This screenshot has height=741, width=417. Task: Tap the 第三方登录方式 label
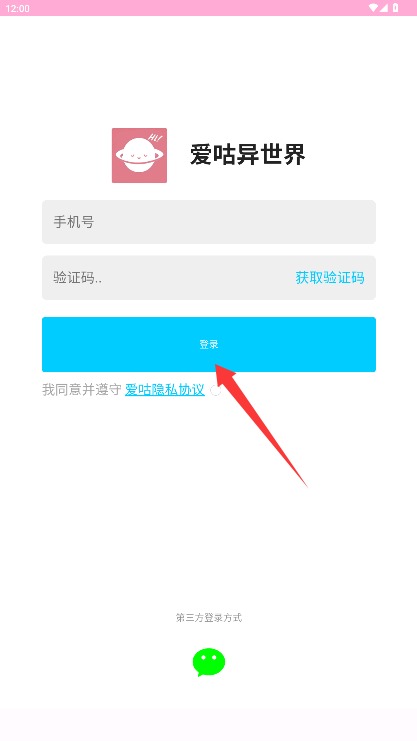point(208,617)
